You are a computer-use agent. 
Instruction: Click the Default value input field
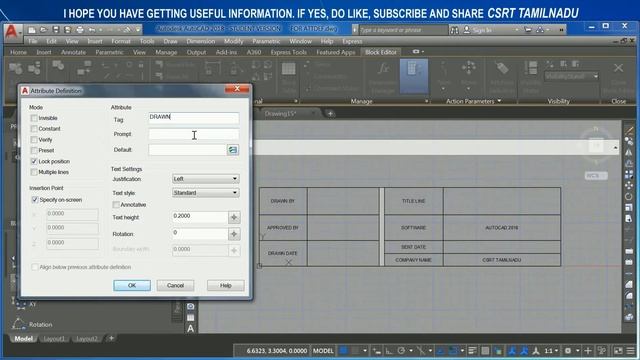tap(187, 150)
